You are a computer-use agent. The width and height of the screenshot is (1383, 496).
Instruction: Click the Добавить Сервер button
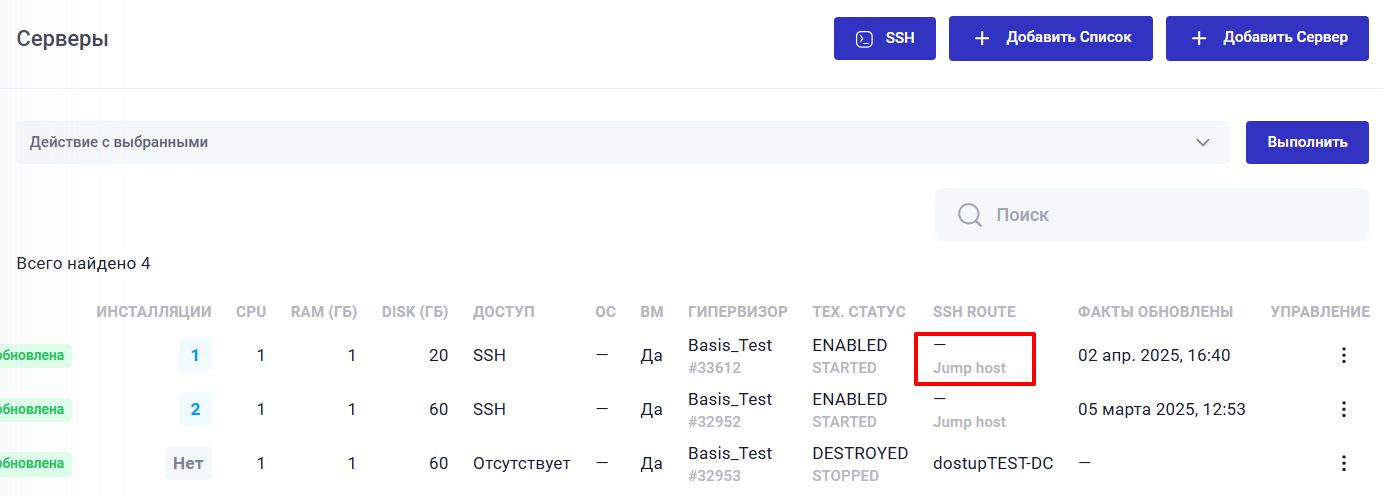pyautogui.click(x=1267, y=38)
